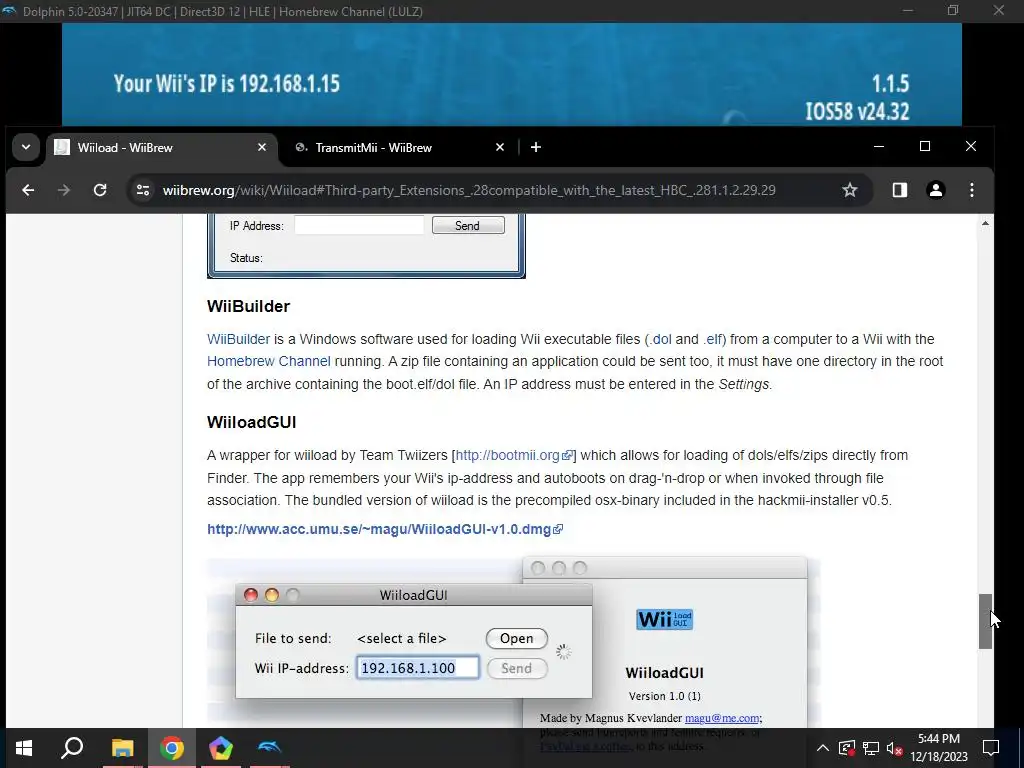The image size is (1024, 768).
Task: Minimize the Chrome window
Action: (x=879, y=146)
